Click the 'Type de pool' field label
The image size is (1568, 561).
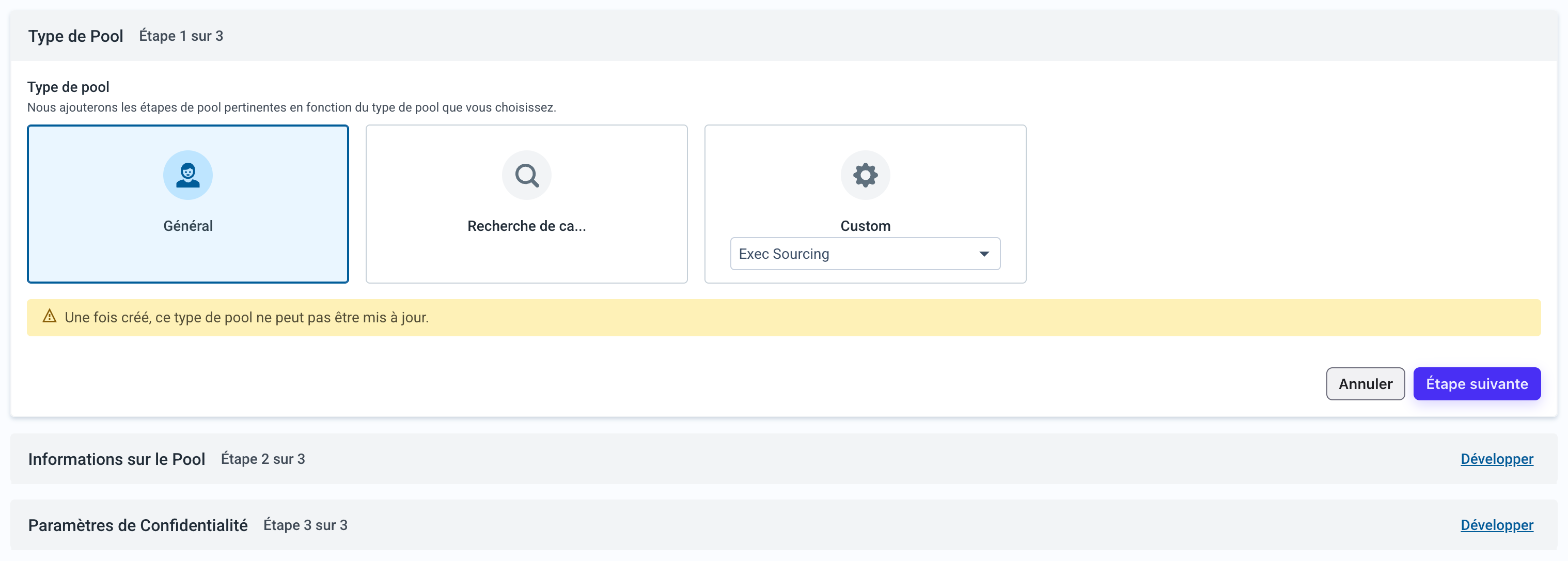[69, 87]
